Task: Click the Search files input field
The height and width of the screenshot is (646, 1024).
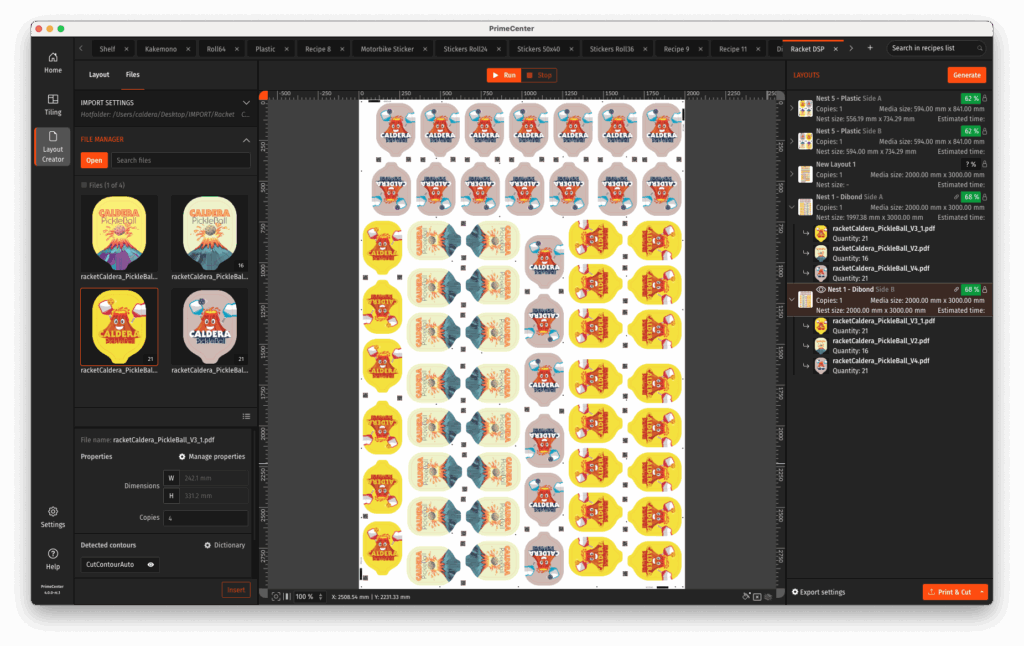Action: 181,160
